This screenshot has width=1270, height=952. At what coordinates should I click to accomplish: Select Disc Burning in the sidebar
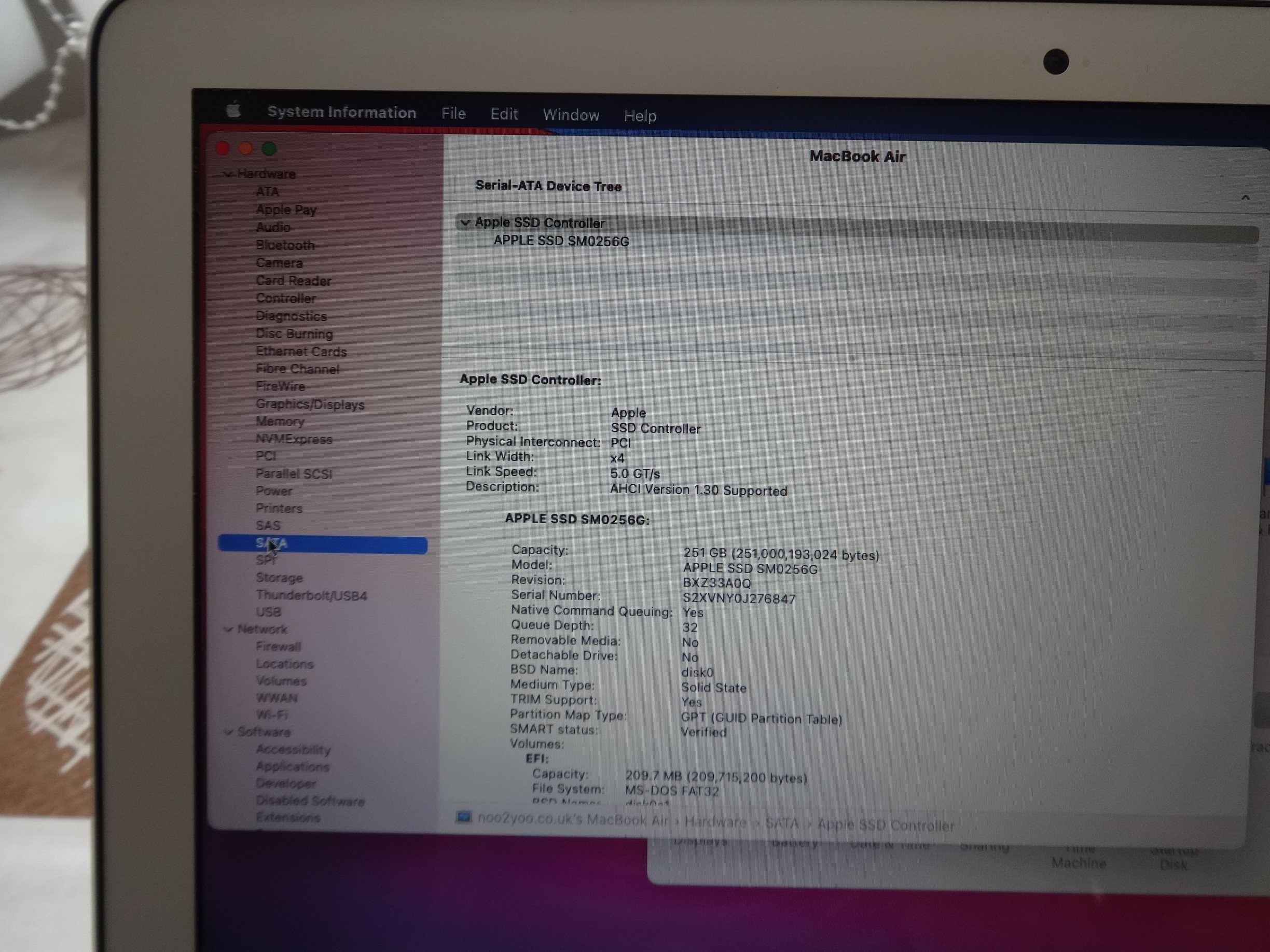pyautogui.click(x=294, y=334)
